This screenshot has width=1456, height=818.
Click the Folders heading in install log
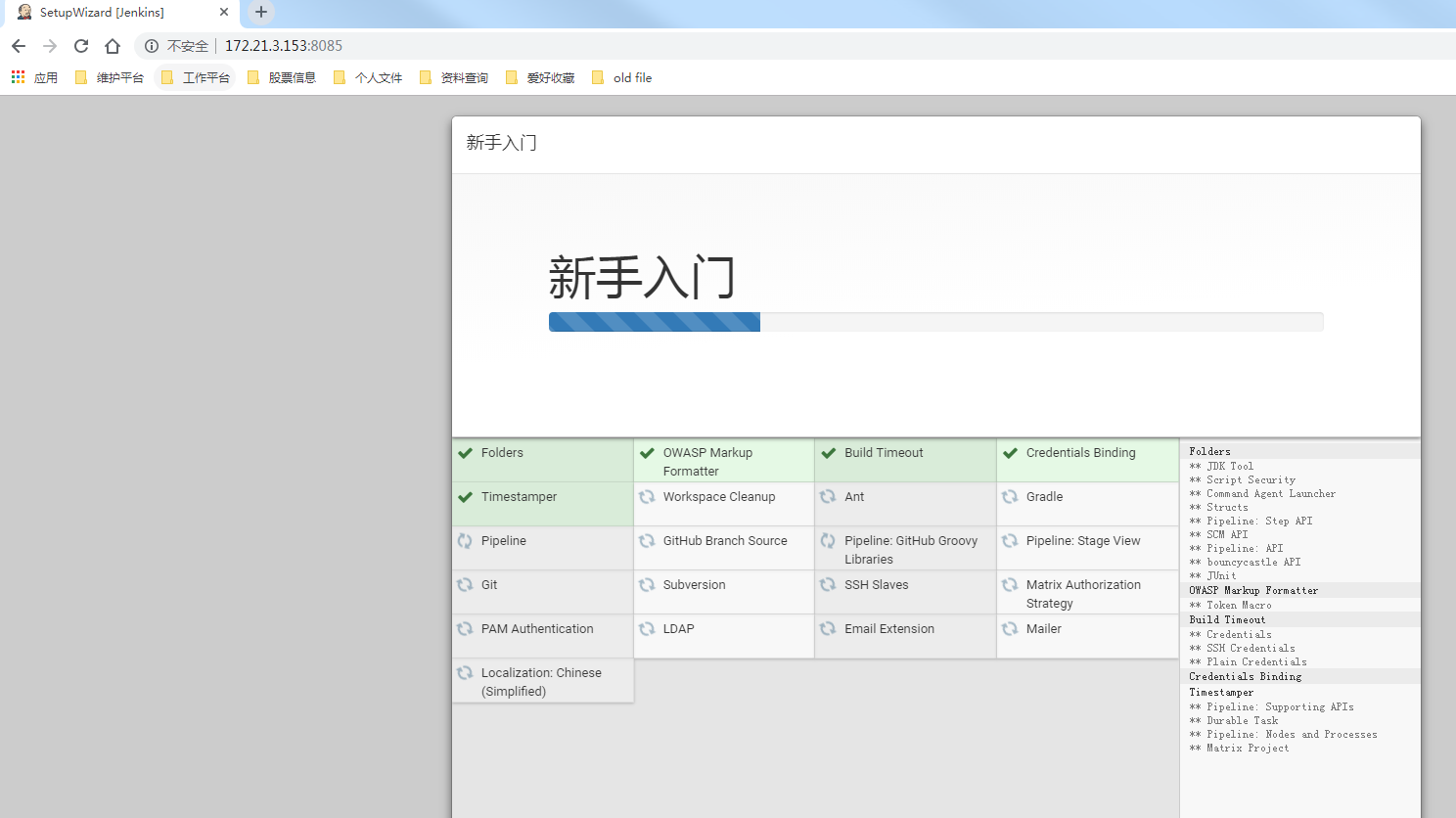[1209, 452]
